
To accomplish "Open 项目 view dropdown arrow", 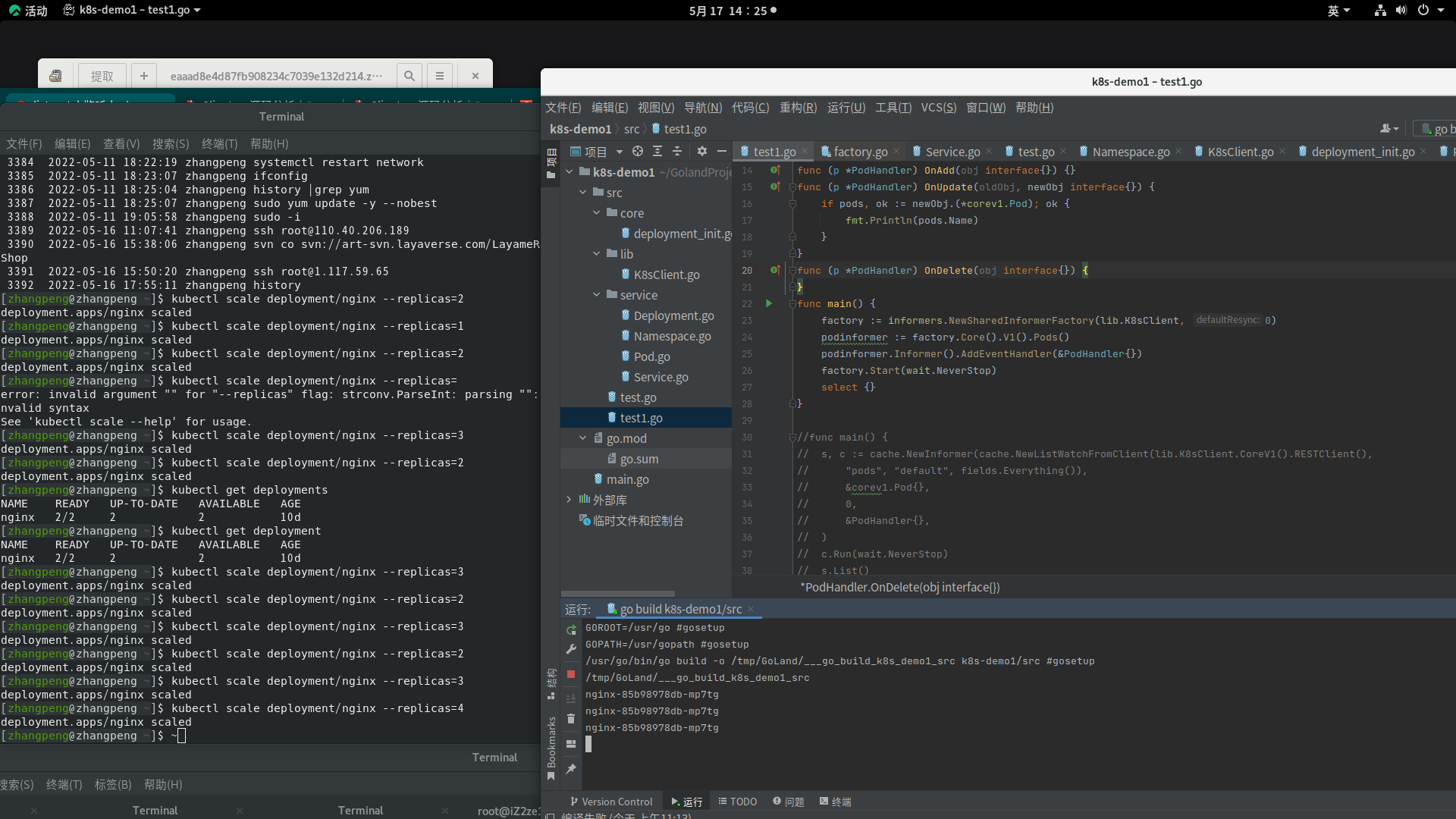I will click(619, 152).
